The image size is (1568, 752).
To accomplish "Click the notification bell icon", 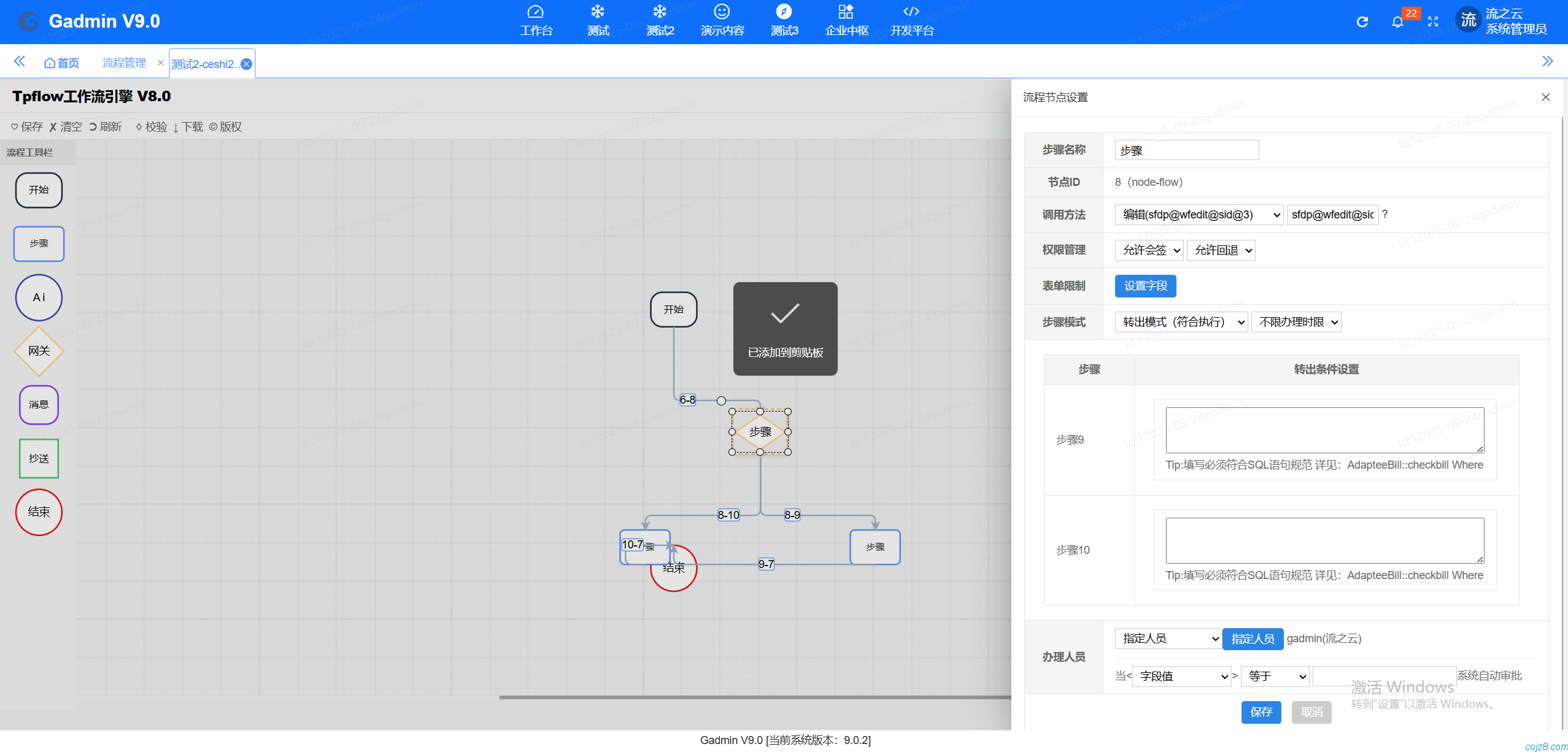I will (1397, 22).
